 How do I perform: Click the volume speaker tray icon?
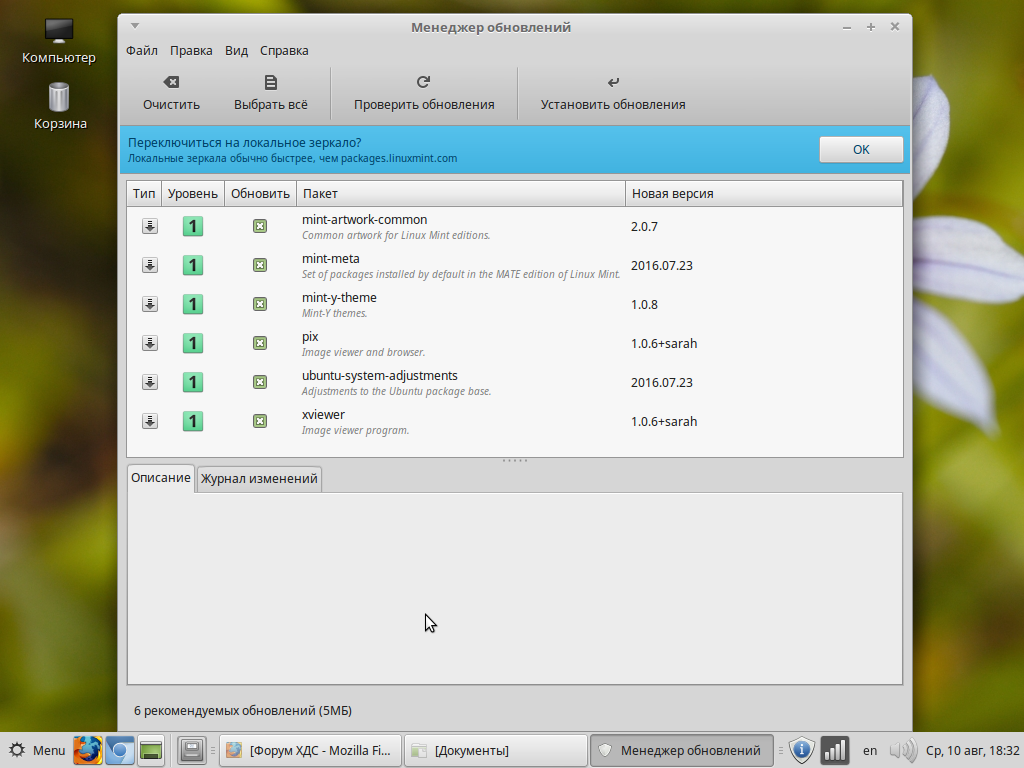pyautogui.click(x=902, y=750)
